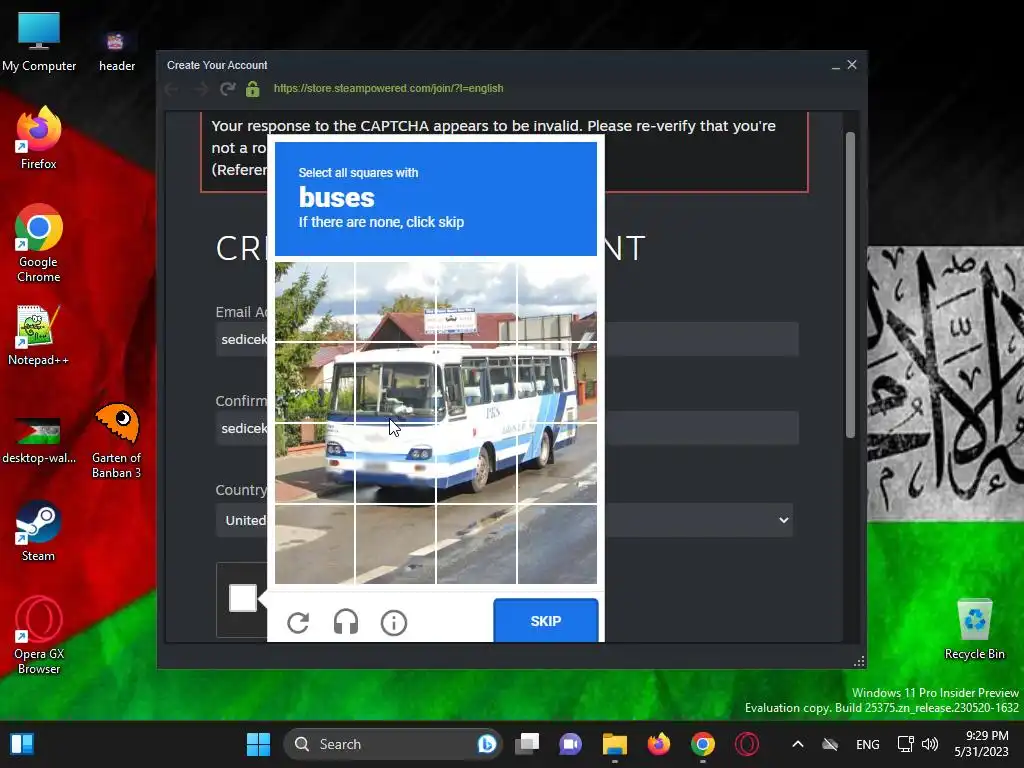Open the Windows Start menu
1024x768 pixels.
pos(258,744)
